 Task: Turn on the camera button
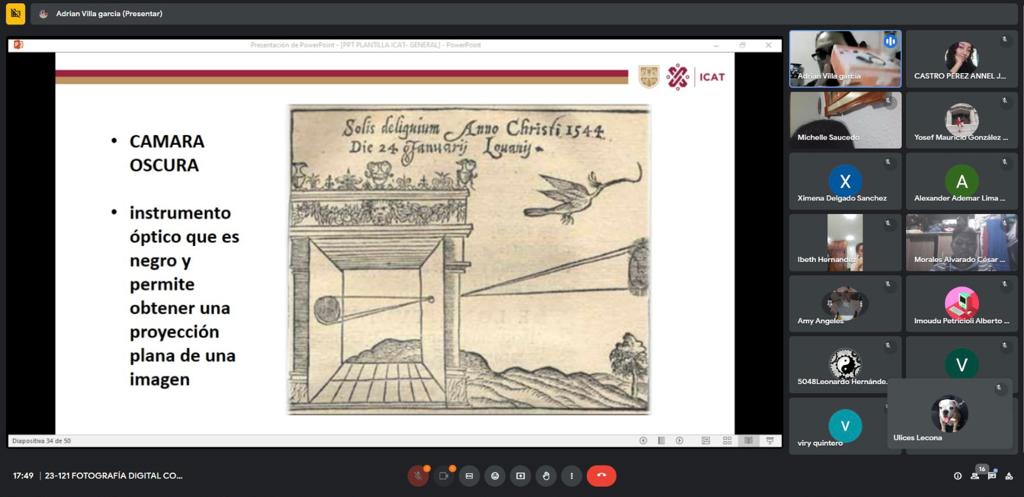tap(444, 476)
